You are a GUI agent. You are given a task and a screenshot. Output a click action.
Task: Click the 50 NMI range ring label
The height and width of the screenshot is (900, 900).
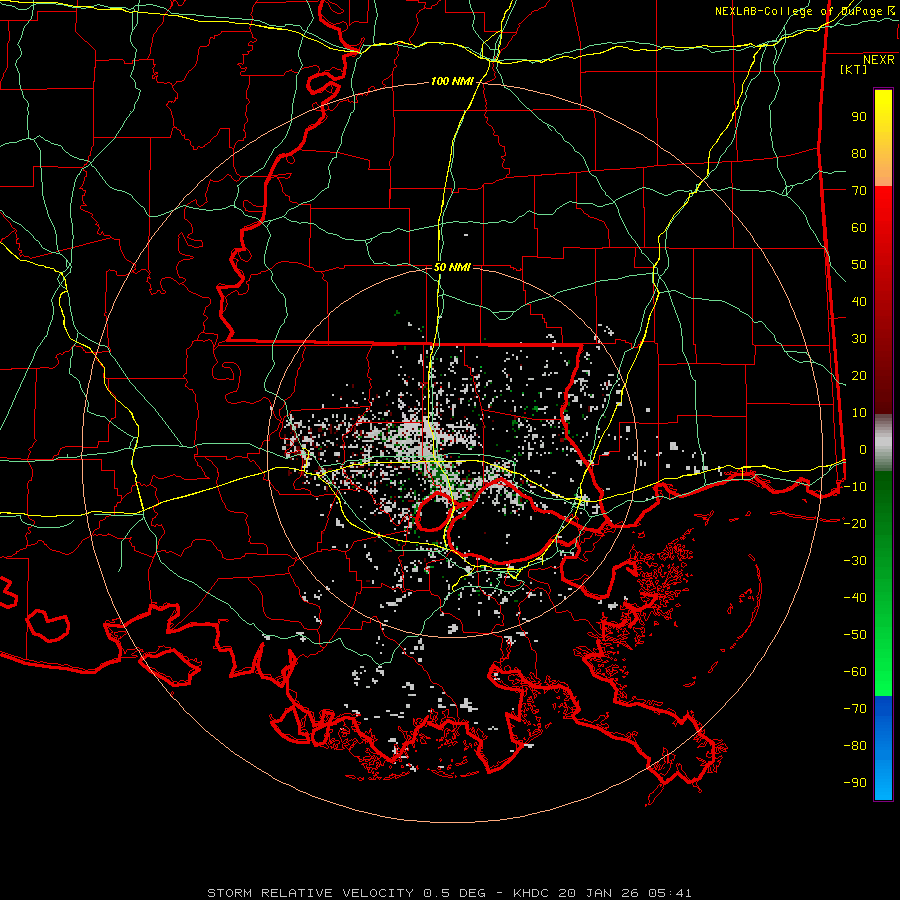pyautogui.click(x=452, y=267)
